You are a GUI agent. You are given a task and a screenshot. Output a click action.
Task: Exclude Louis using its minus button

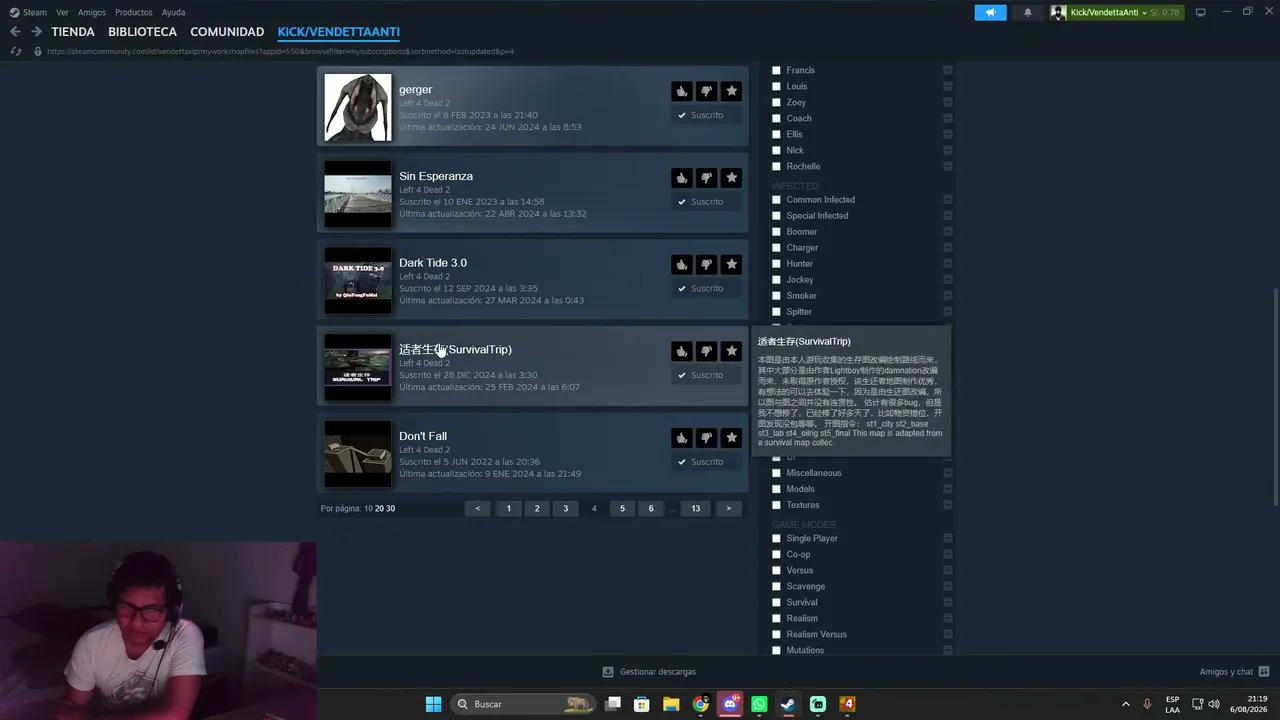[x=948, y=86]
